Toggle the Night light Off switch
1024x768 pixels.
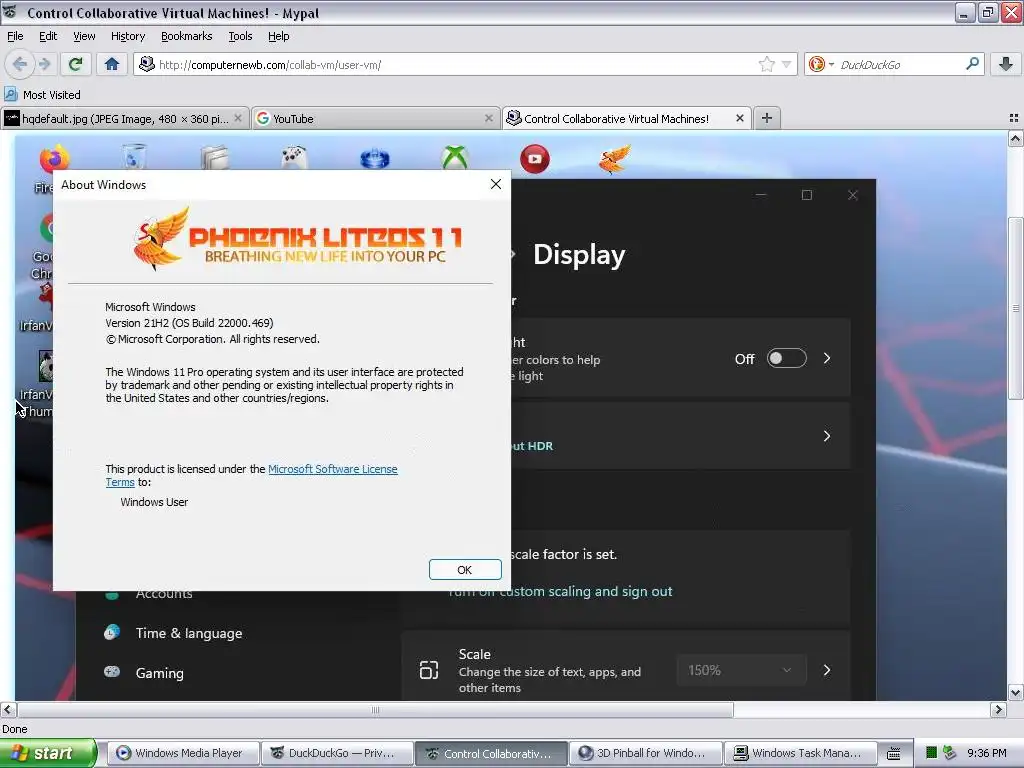(786, 359)
